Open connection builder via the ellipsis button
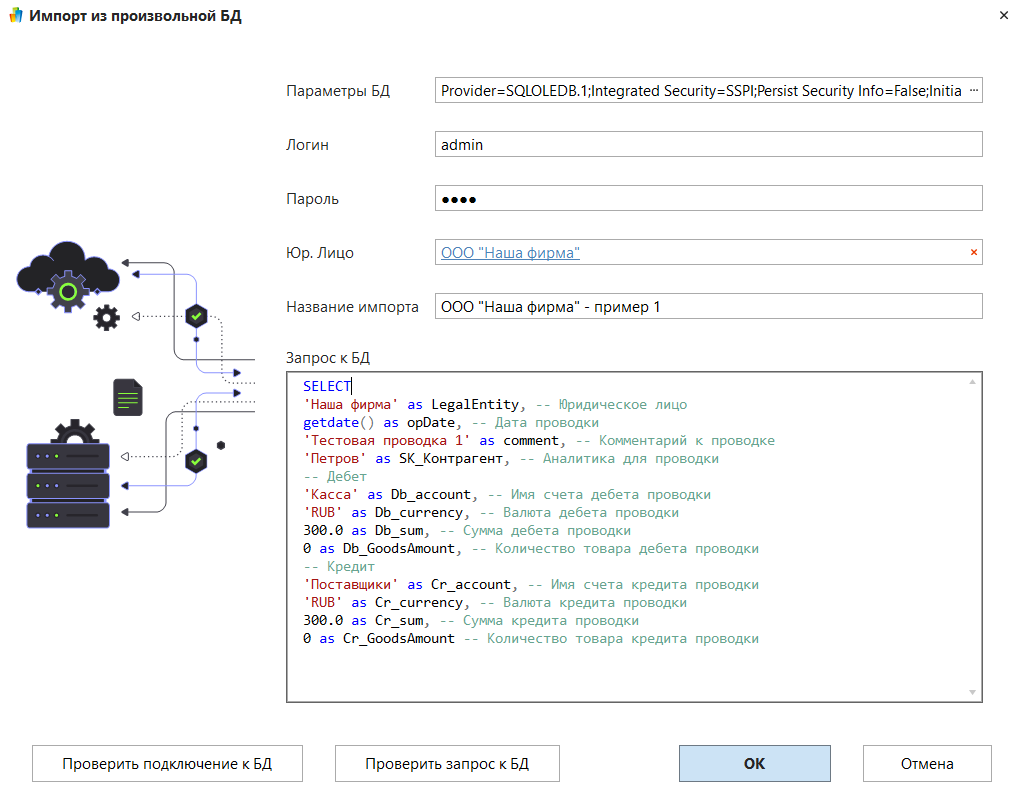 975,90
